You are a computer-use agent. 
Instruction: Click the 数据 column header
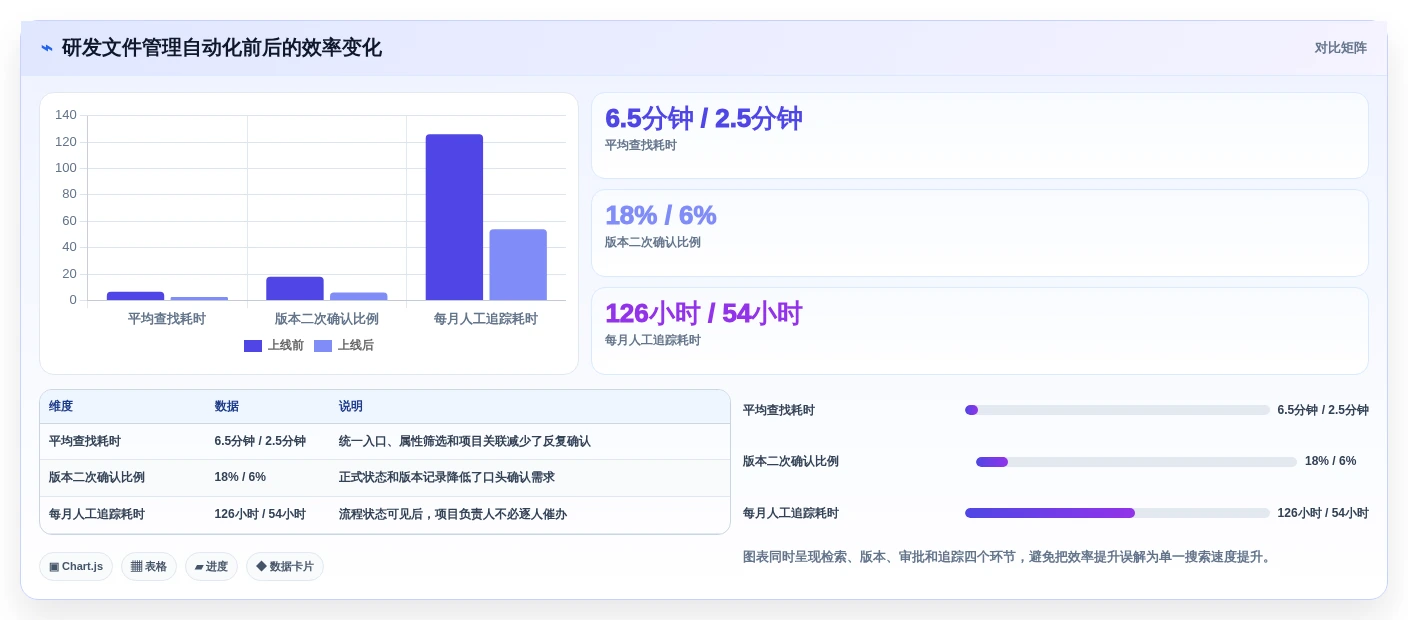click(x=226, y=407)
